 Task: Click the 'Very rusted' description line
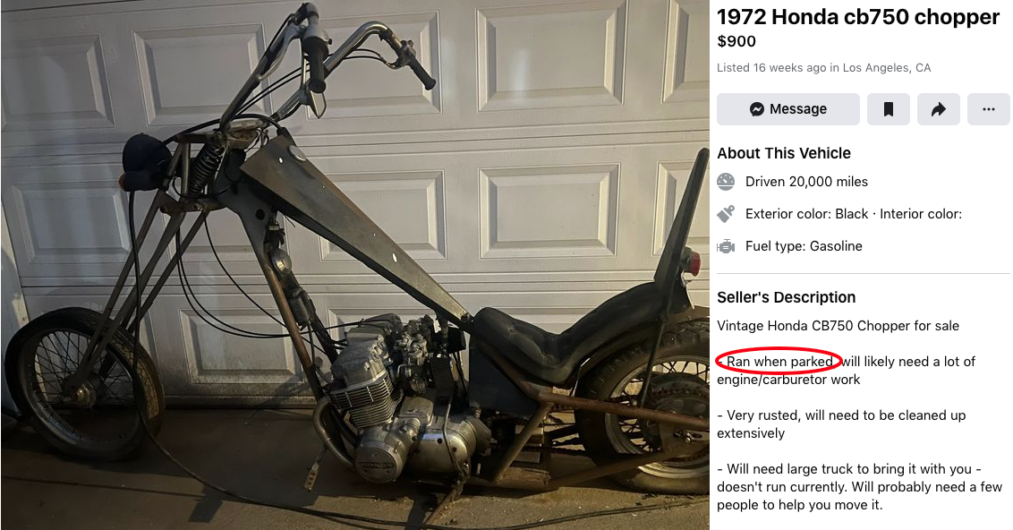point(841,424)
